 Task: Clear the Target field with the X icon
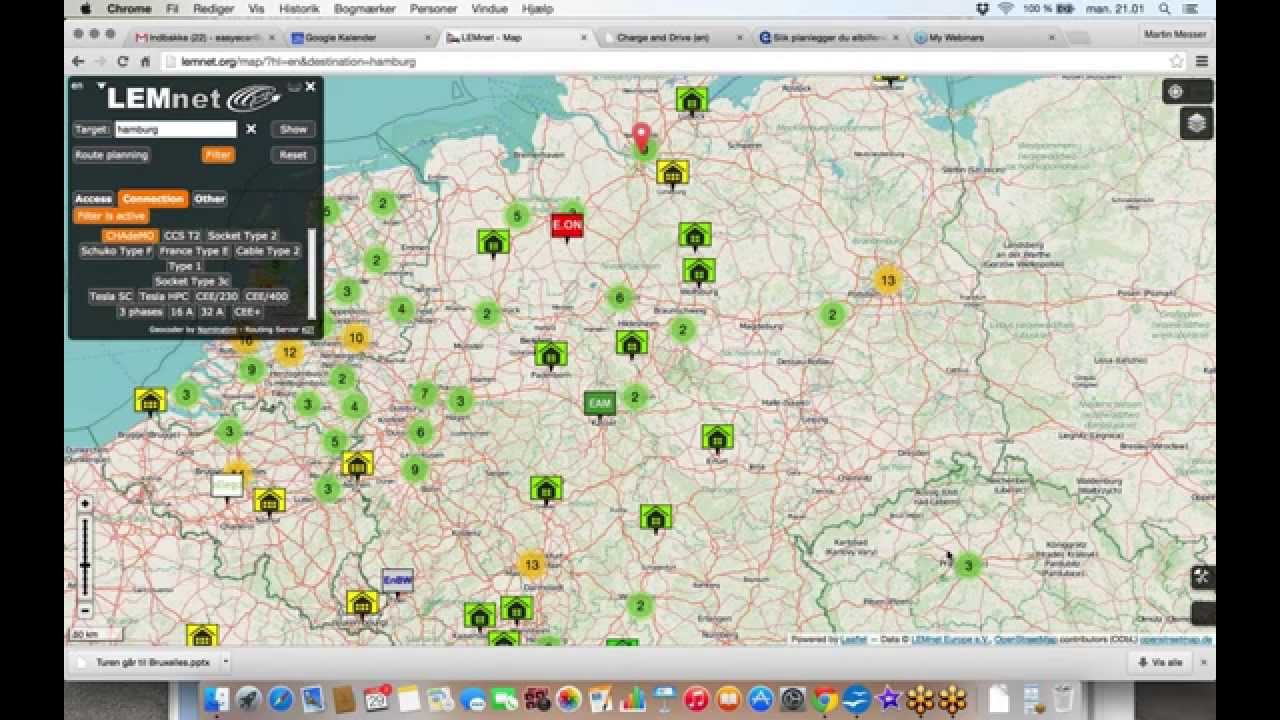[251, 129]
